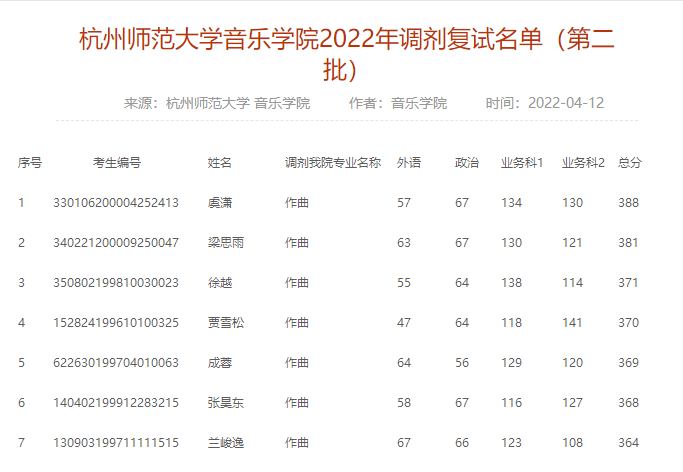Select candidate number 622630199704010063
The width and height of the screenshot is (683, 472).
pyautogui.click(x=116, y=363)
